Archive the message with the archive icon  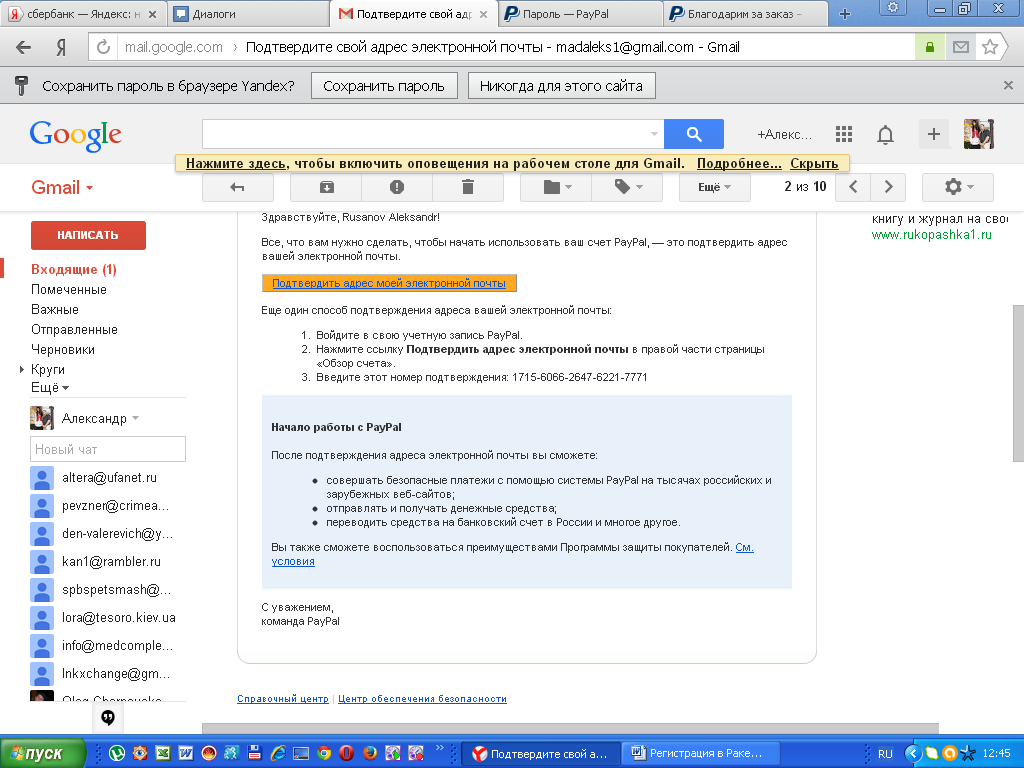tap(326, 187)
